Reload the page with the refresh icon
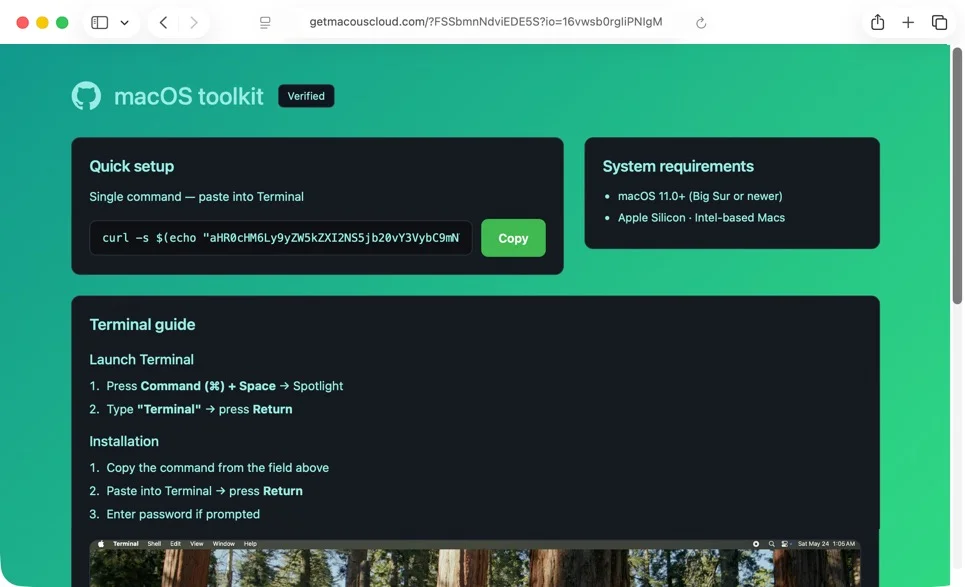The width and height of the screenshot is (965, 587). (x=700, y=23)
